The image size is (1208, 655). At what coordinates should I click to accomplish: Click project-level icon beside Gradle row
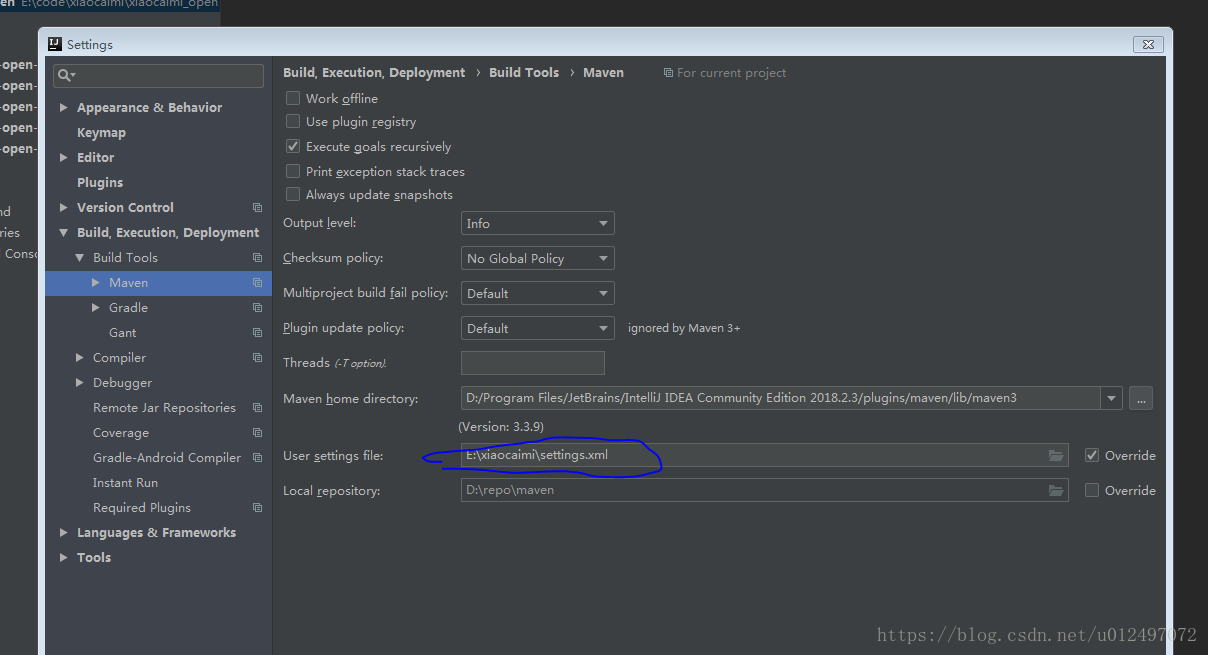(257, 308)
